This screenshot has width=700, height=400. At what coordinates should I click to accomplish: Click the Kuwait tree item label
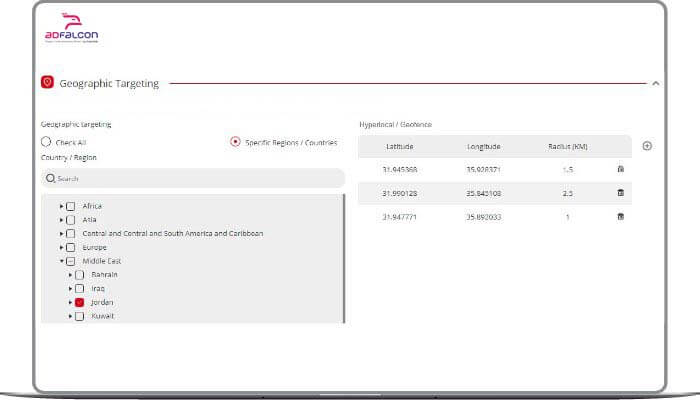[103, 316]
